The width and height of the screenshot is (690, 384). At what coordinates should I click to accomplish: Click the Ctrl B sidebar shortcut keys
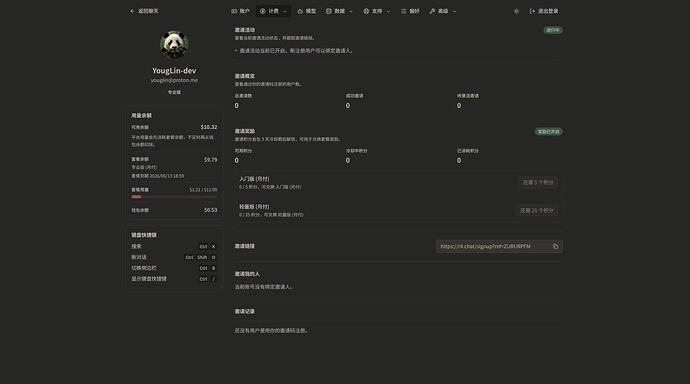[207, 268]
